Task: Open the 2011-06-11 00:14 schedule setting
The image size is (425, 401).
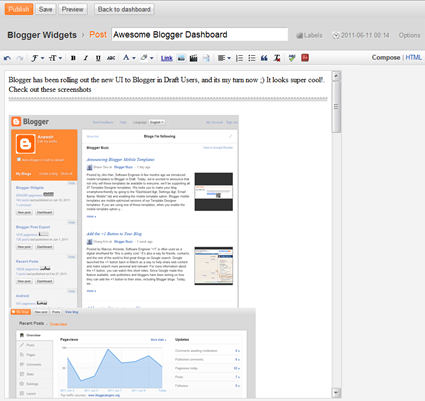Action: tap(361, 35)
